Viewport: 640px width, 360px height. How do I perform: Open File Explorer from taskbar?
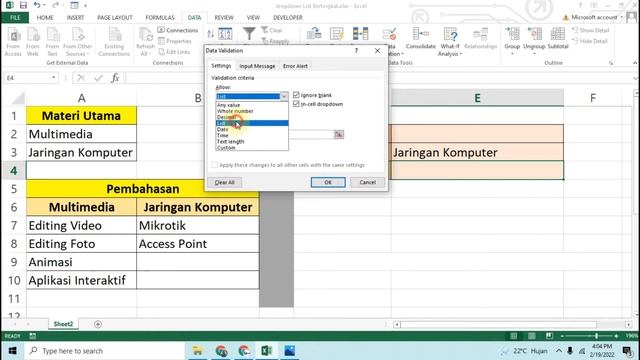coord(198,351)
